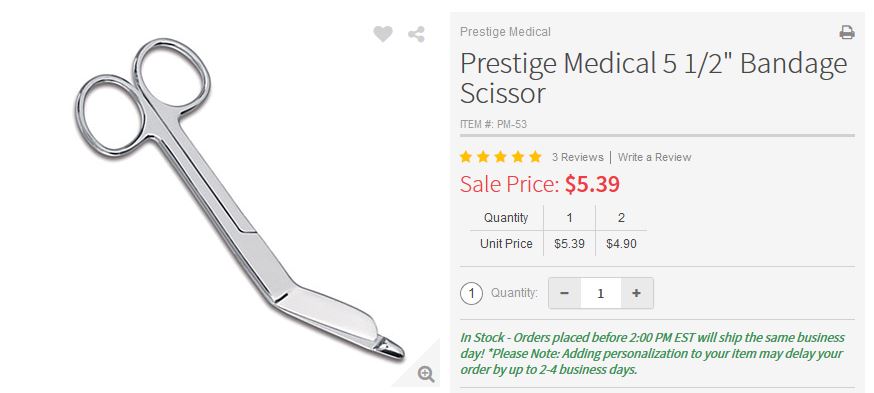Click the Sale Price $5.39 text
Screen dimensions: 874x393
tap(540, 184)
